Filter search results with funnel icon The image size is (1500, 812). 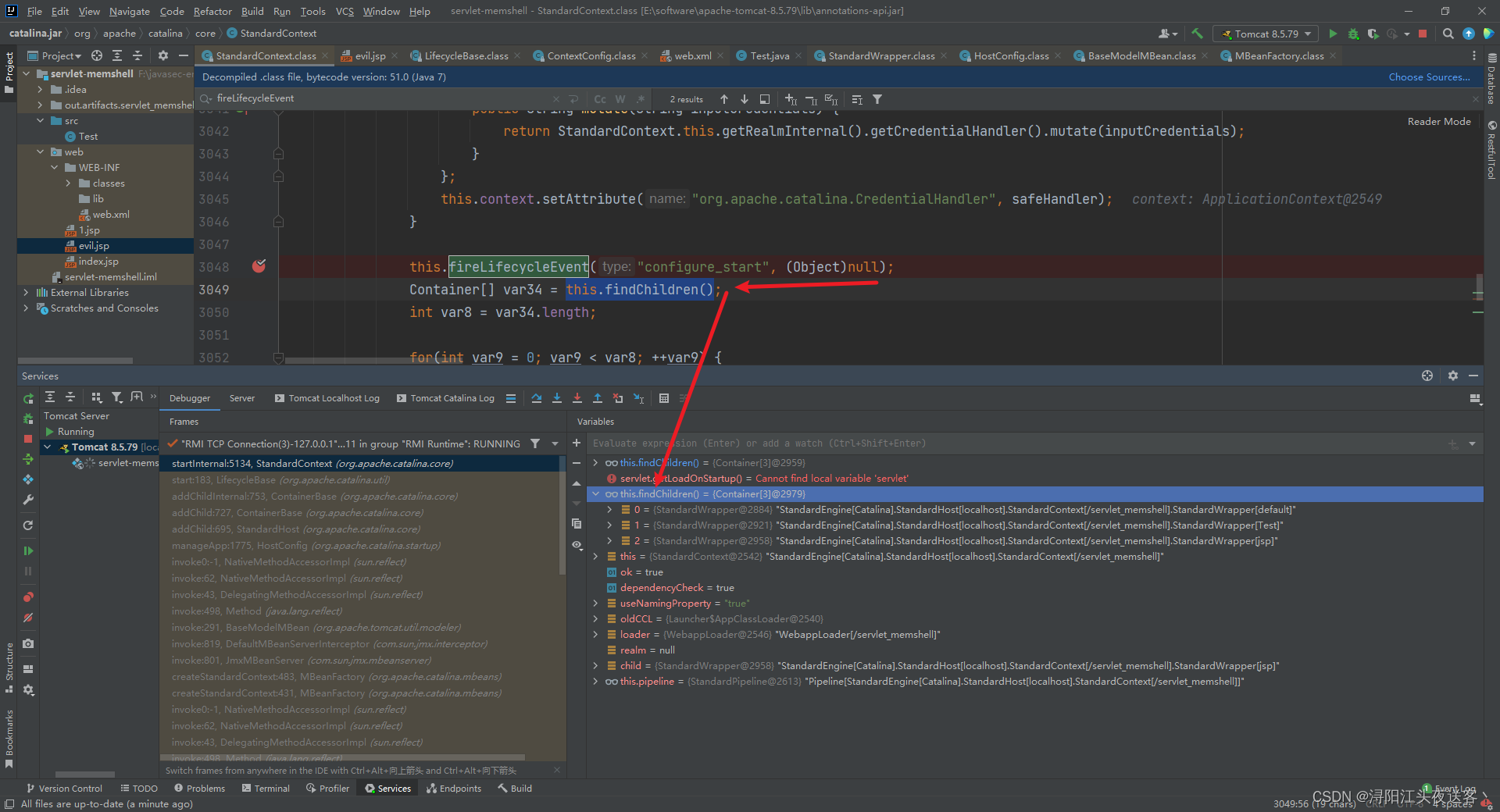pos(877,99)
